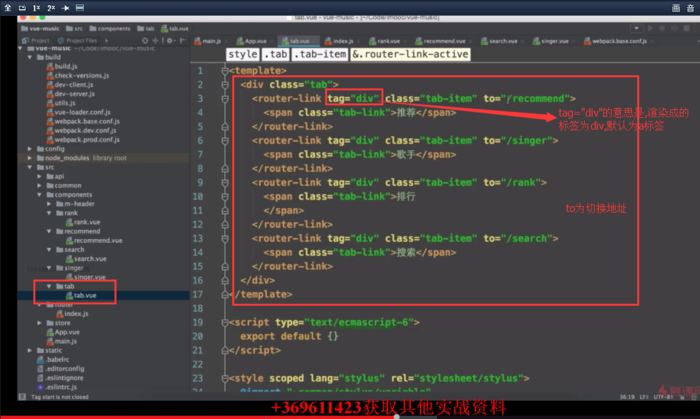The width and height of the screenshot is (700, 419).
Task: Switch to webpack.base.conf.js editor tab
Action: pos(615,41)
